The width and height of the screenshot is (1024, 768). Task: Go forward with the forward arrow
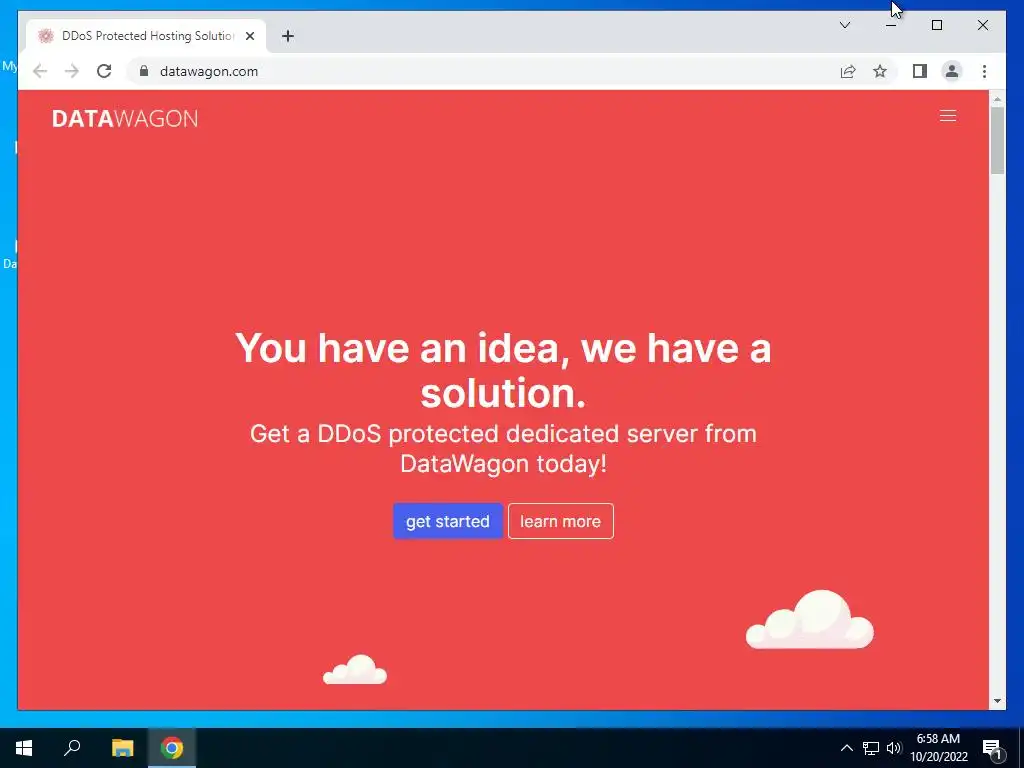[72, 71]
